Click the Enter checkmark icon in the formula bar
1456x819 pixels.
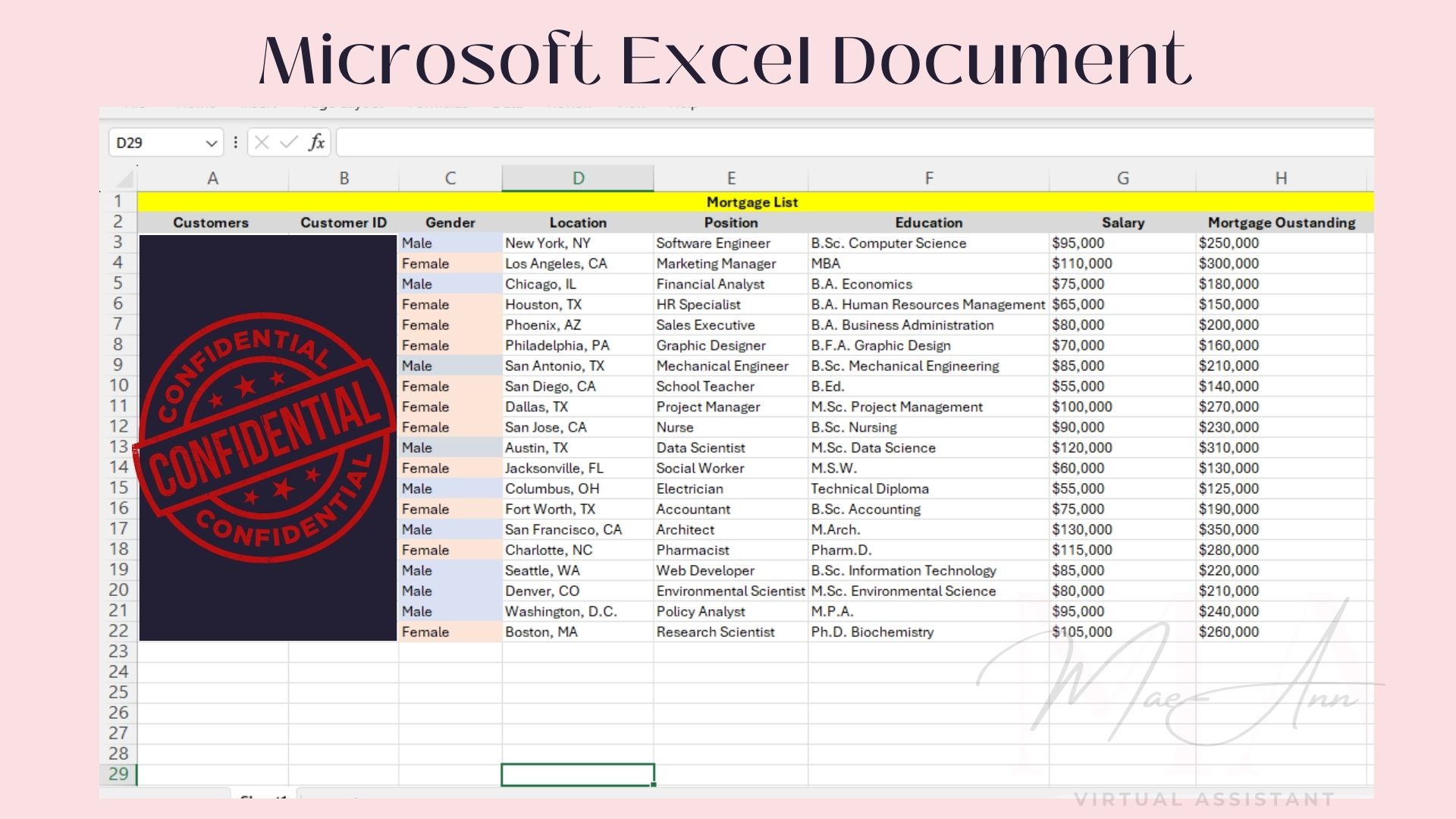[x=289, y=143]
